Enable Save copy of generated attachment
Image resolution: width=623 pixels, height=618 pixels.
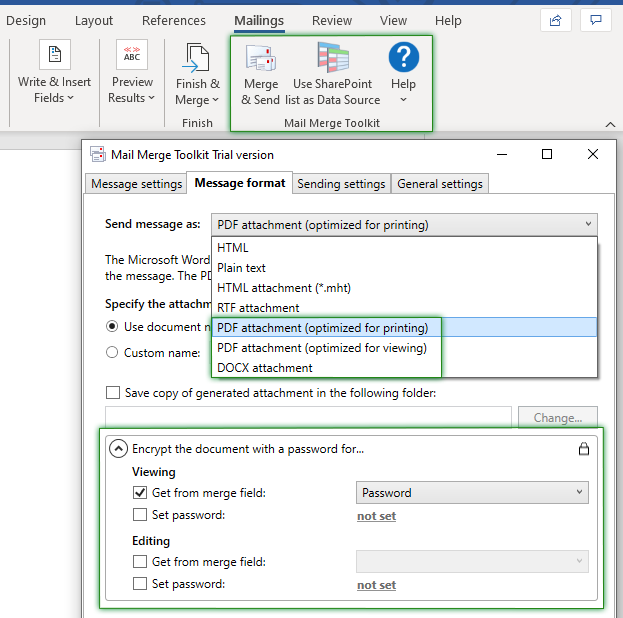coord(113,393)
